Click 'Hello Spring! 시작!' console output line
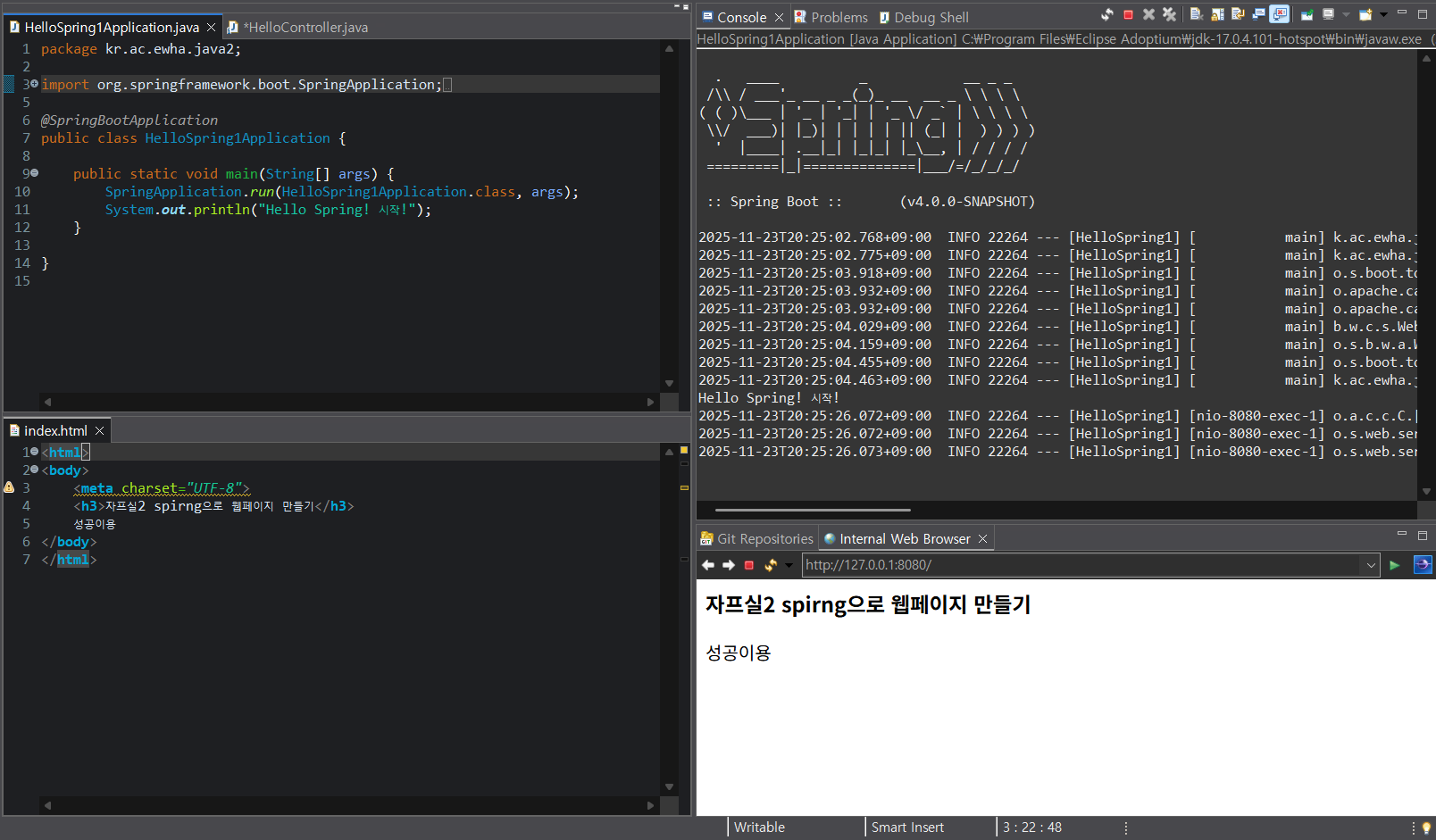This screenshot has width=1436, height=840. (769, 398)
